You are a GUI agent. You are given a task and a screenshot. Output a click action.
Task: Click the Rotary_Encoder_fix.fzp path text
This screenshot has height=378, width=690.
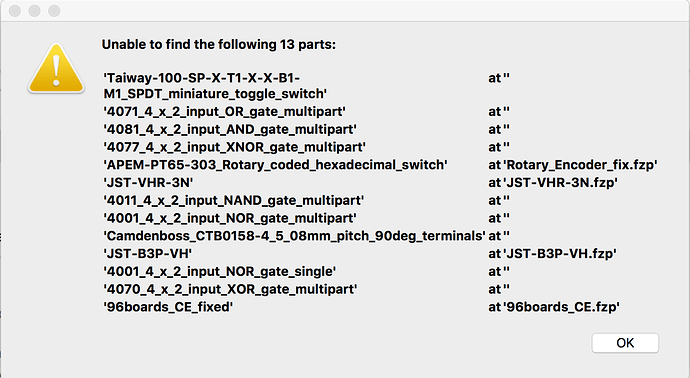(x=580, y=165)
